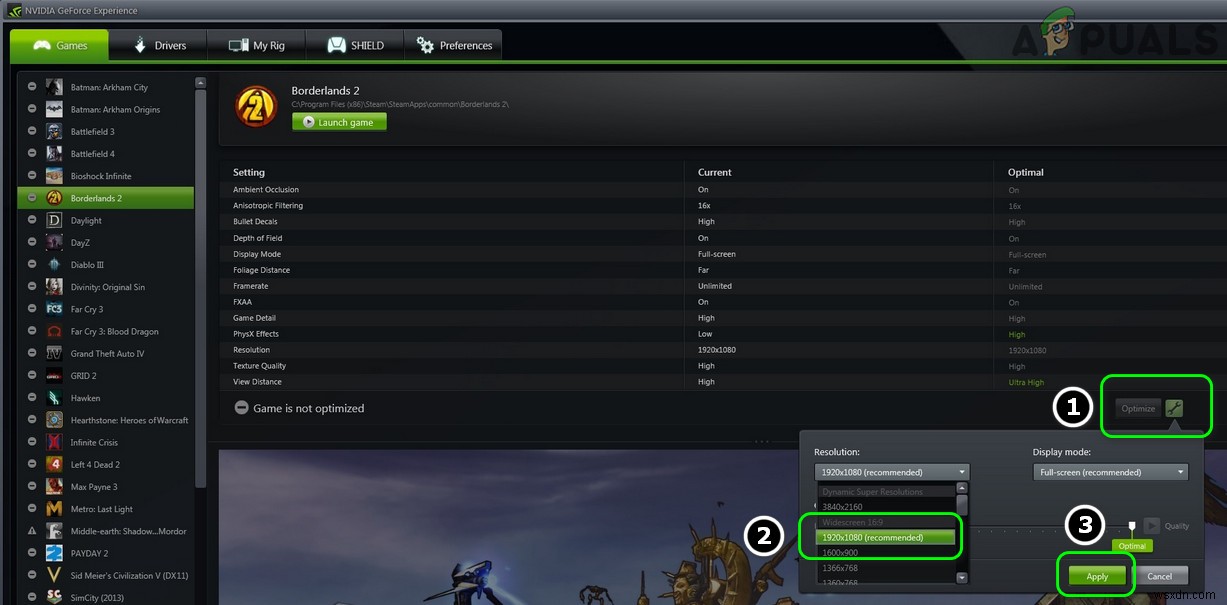Click the game list scrollbar up arrow
The height and width of the screenshot is (605, 1227).
point(200,82)
